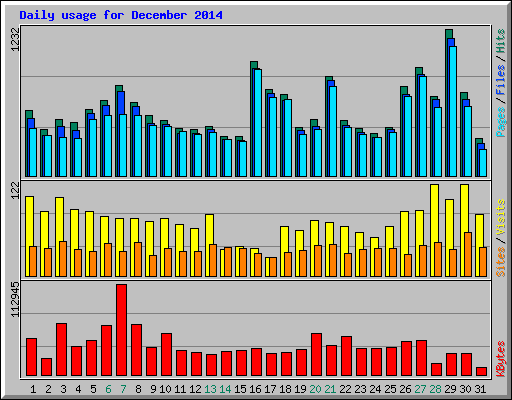Click day label 19 on the axis
The image size is (512, 400).
pyautogui.click(x=300, y=389)
